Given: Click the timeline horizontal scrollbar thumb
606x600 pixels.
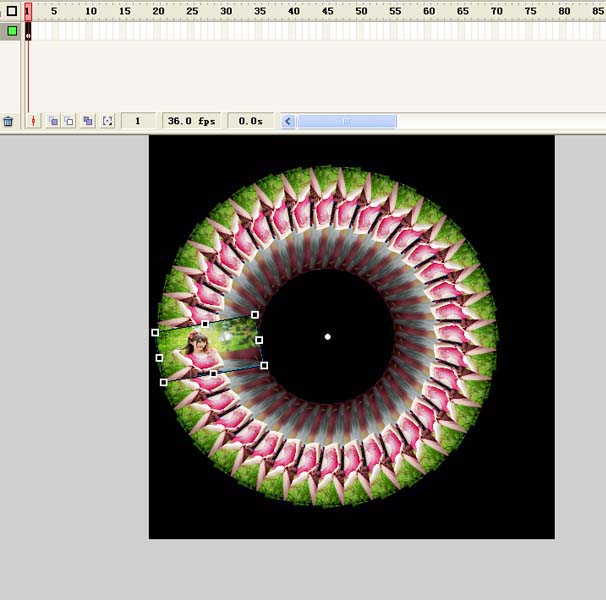Looking at the screenshot, I should tap(347, 121).
